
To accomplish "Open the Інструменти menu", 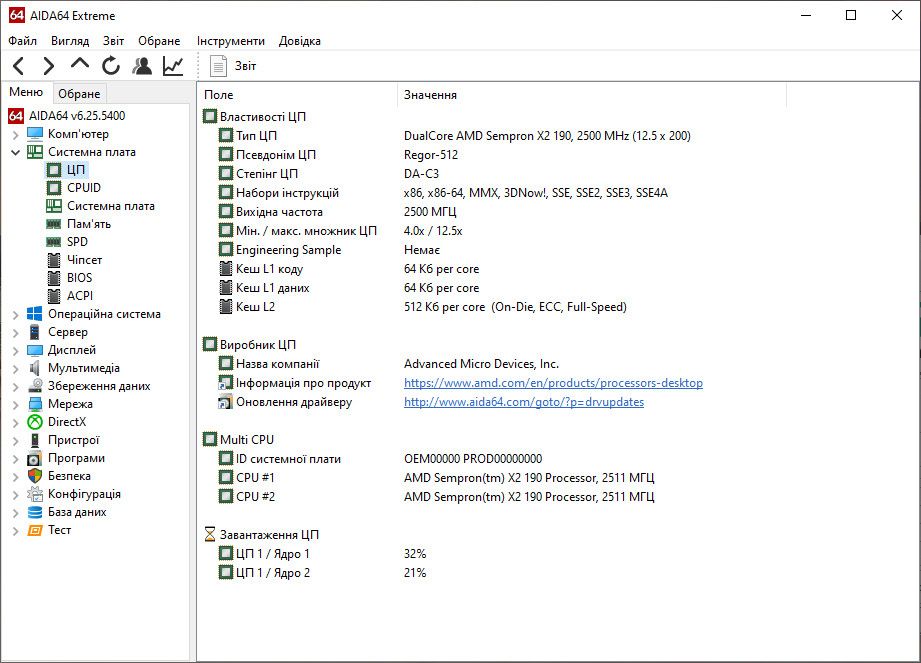I will pos(231,41).
